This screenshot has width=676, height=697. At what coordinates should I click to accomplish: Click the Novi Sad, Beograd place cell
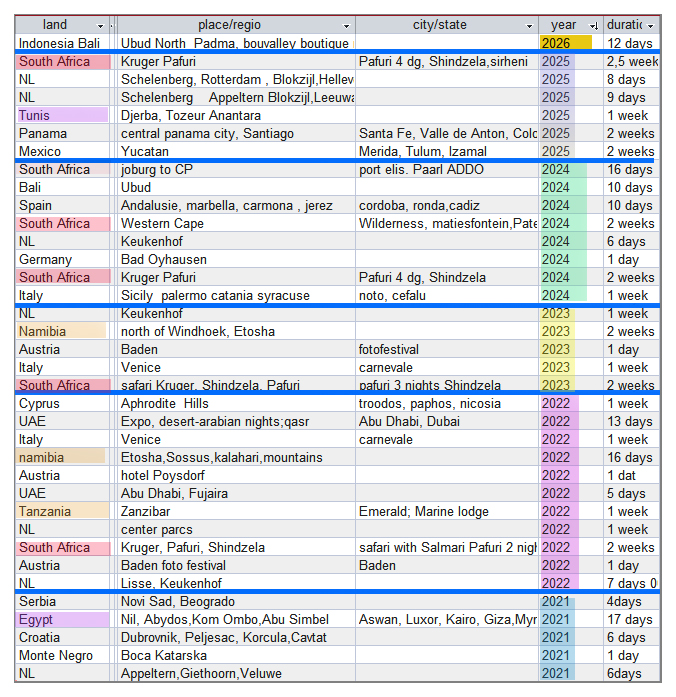[x=235, y=601]
